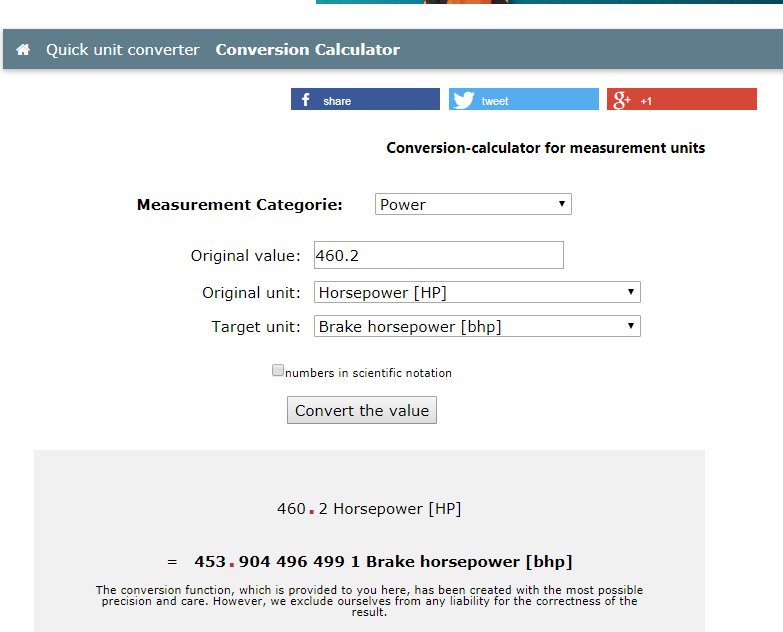Enable the scientific notation checkbox
Image resolution: width=783 pixels, height=632 pixels.
tap(278, 371)
